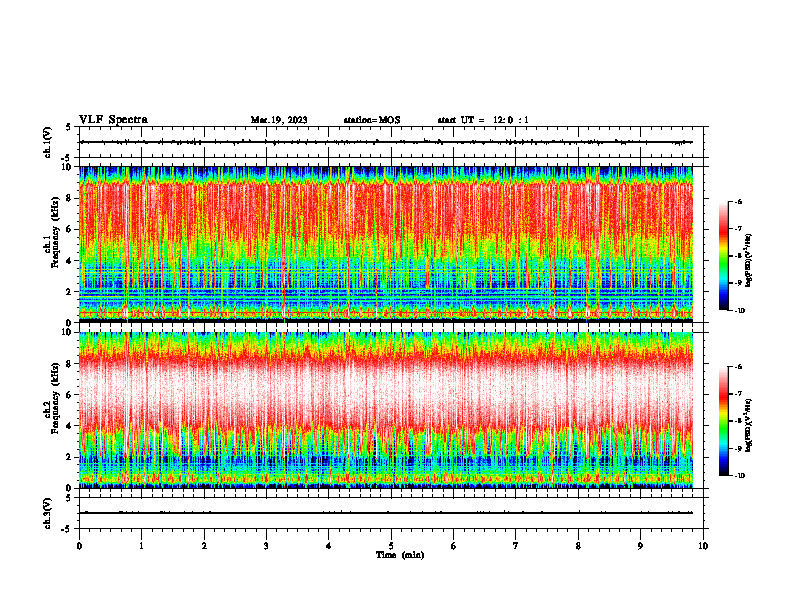Image resolution: width=792 pixels, height=612 pixels.
Task: Click time axis tick label "1"
Action: click(142, 546)
